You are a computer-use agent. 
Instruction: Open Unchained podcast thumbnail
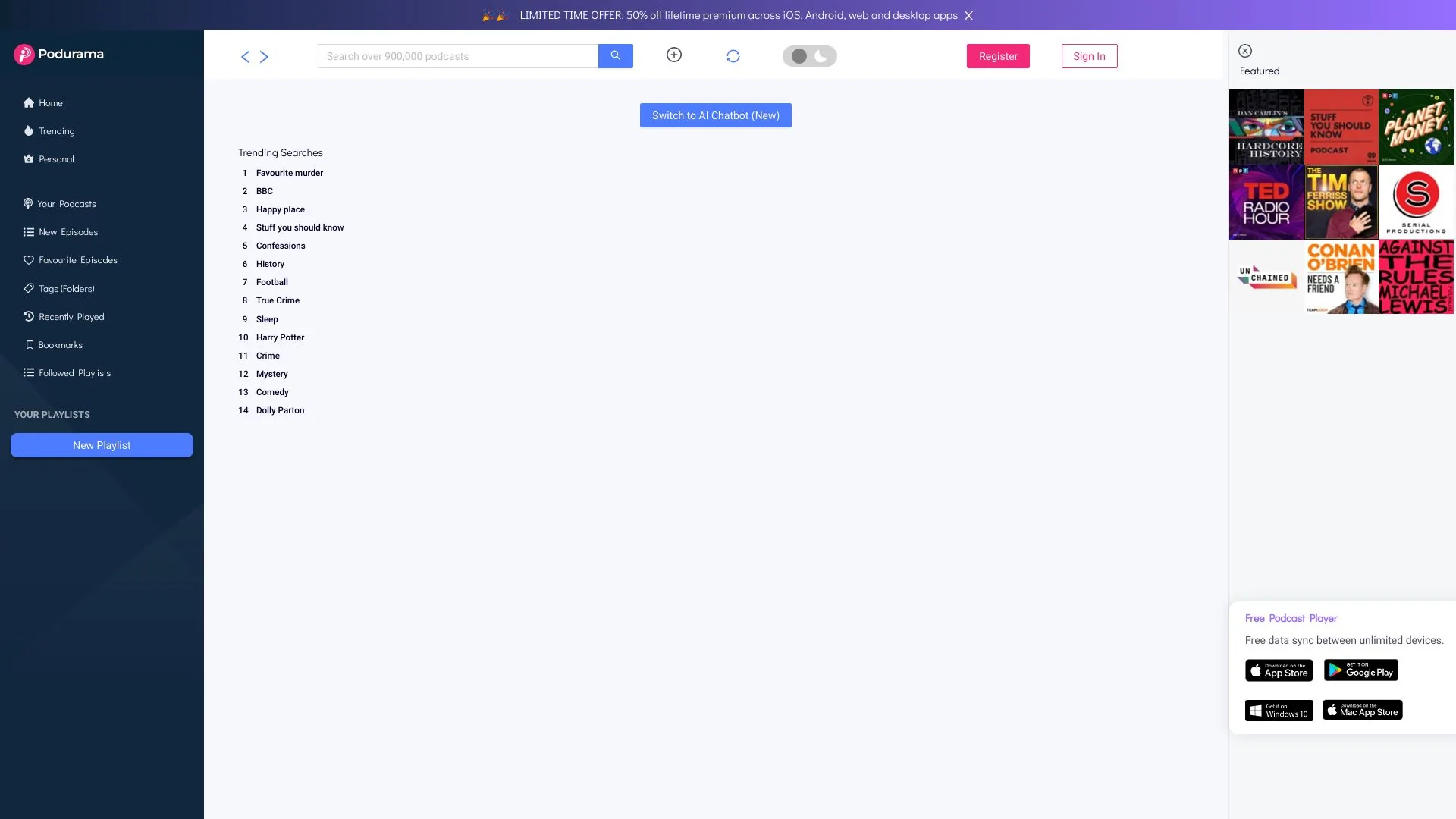pyautogui.click(x=1266, y=277)
